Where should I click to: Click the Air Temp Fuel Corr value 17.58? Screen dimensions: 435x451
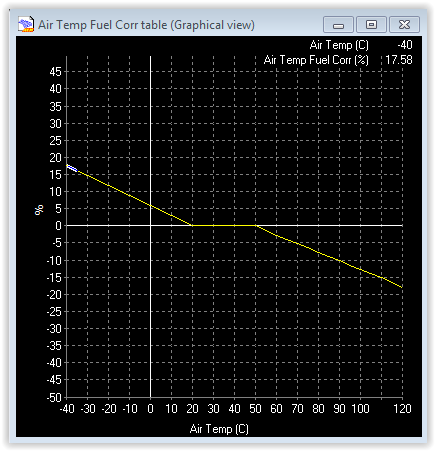point(399,60)
